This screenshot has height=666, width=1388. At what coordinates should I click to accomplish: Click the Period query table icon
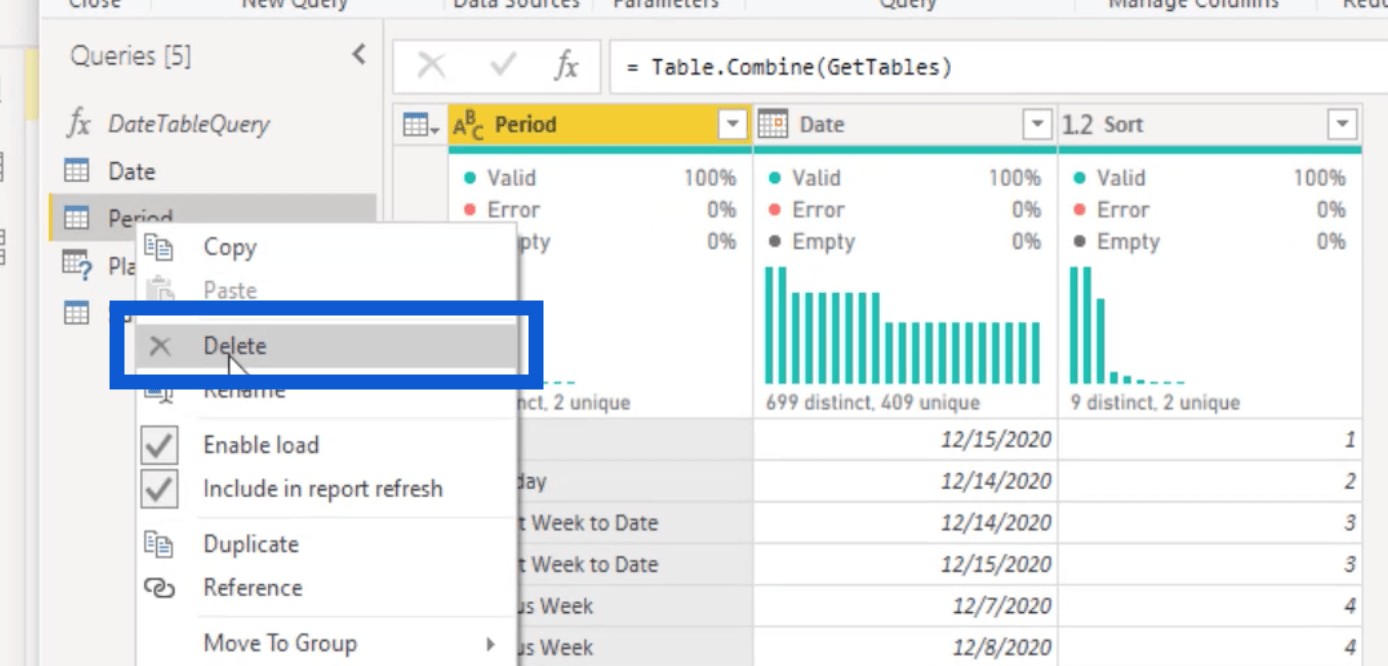(x=77, y=217)
